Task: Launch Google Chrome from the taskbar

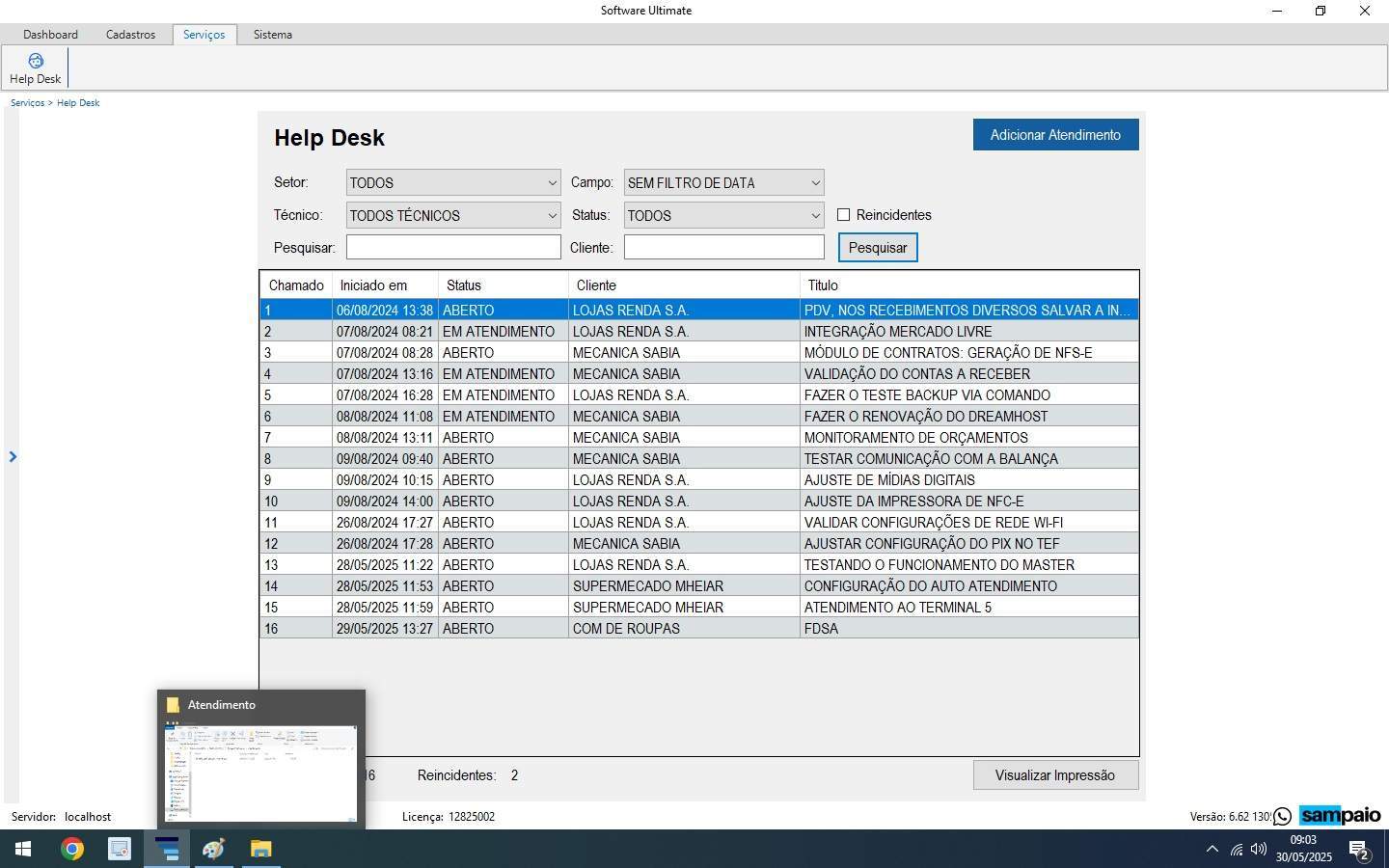Action: 71,849
